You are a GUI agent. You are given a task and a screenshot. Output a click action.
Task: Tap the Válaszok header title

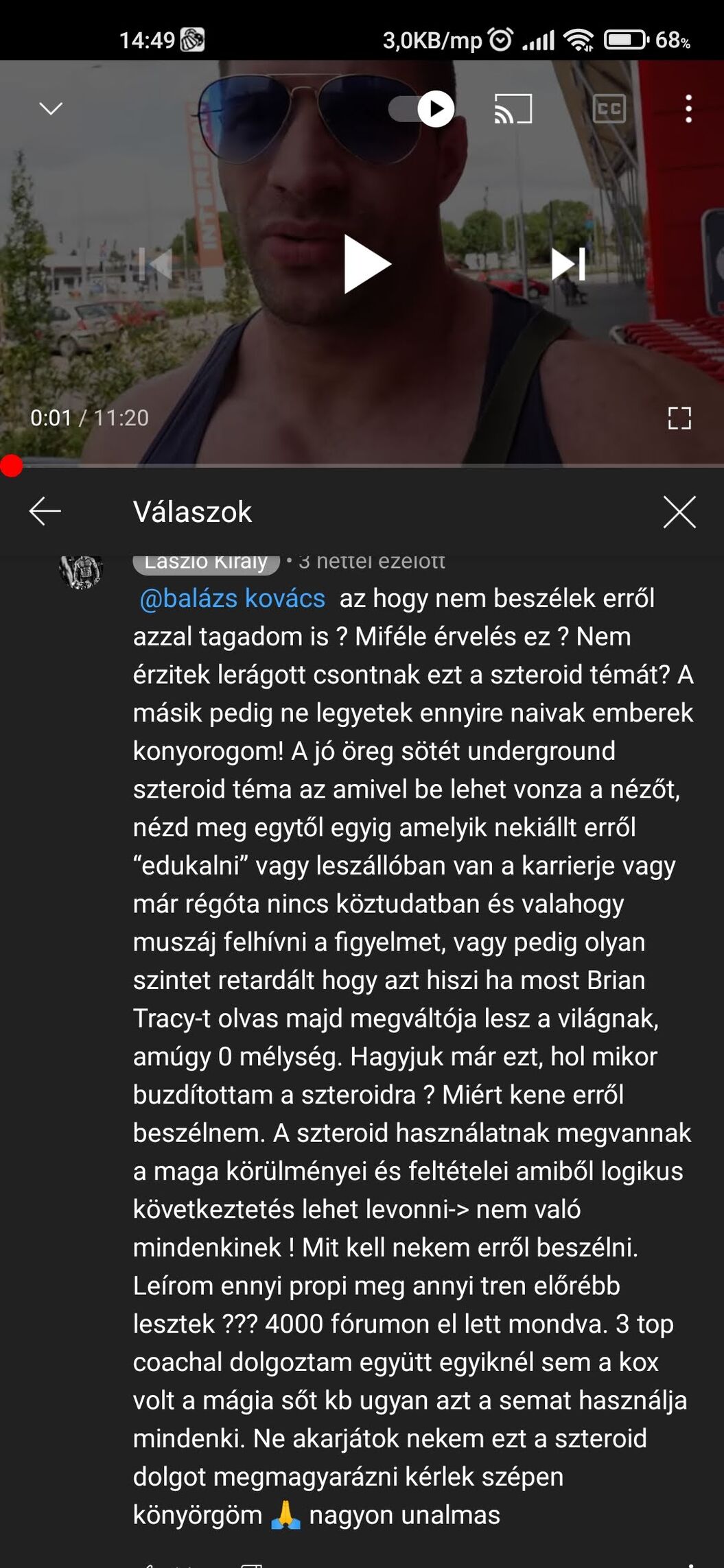(x=193, y=512)
